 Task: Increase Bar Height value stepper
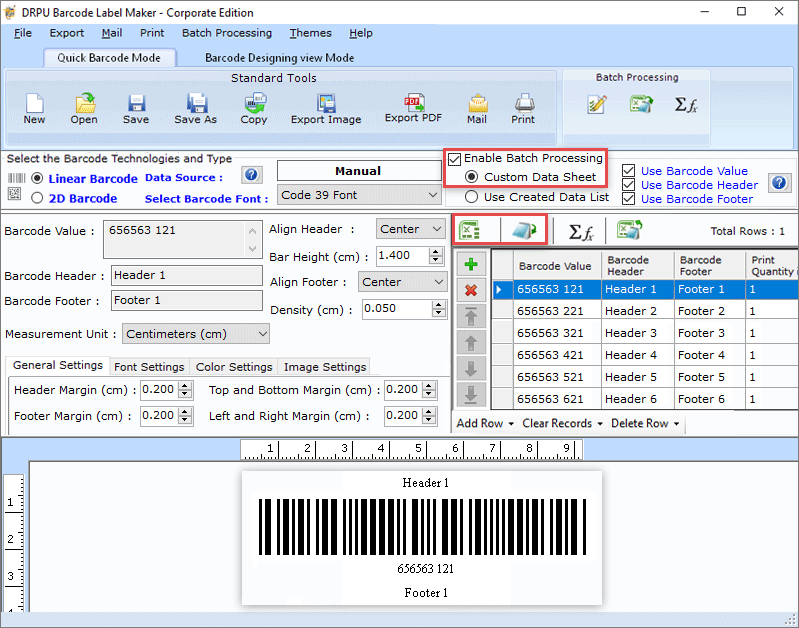coord(436,251)
